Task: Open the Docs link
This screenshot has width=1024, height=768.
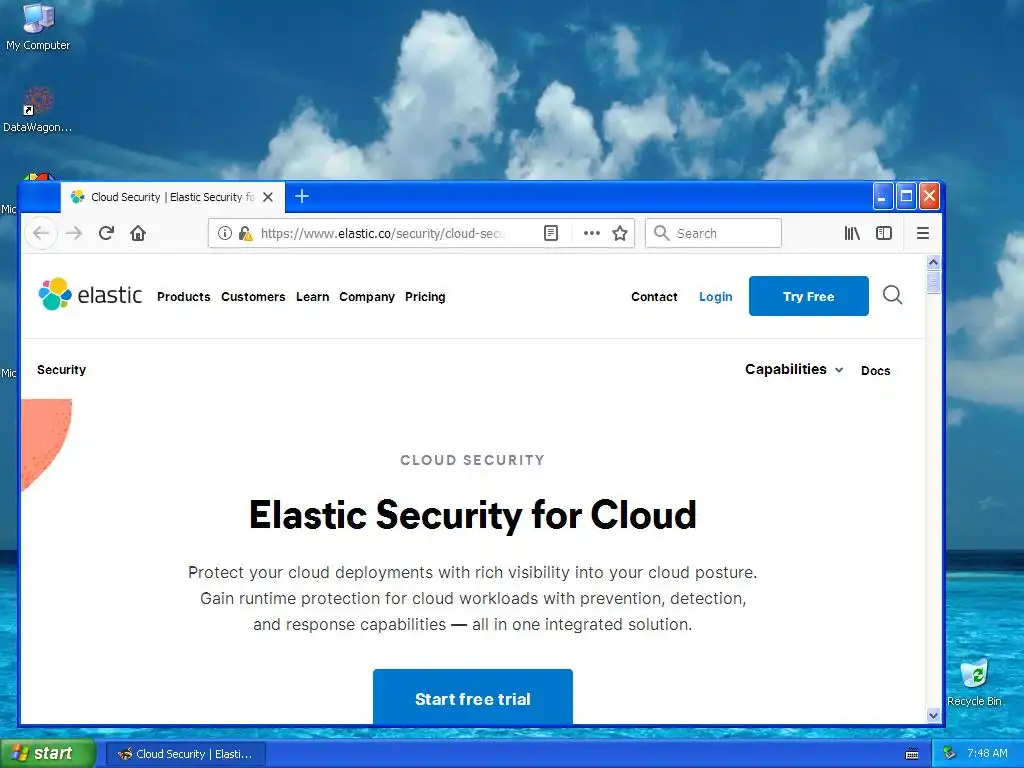Action: pos(876,371)
